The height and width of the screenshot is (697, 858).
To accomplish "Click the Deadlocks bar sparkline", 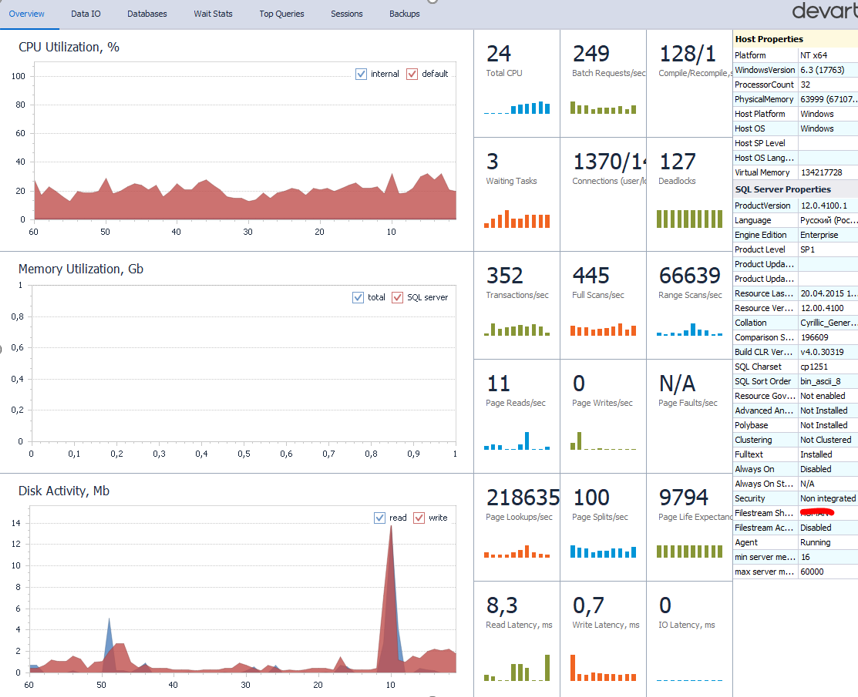I will [x=689, y=219].
